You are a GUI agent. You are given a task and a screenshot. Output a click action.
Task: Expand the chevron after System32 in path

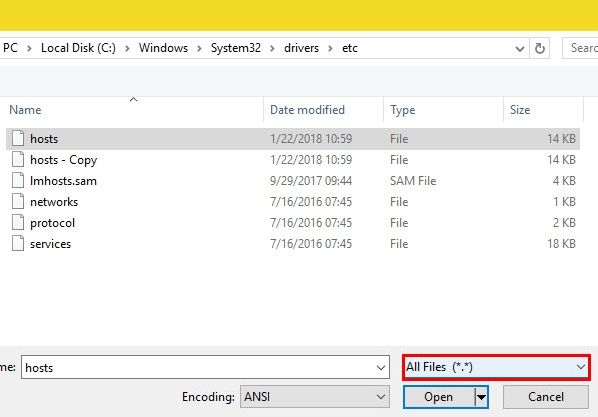tap(272, 48)
